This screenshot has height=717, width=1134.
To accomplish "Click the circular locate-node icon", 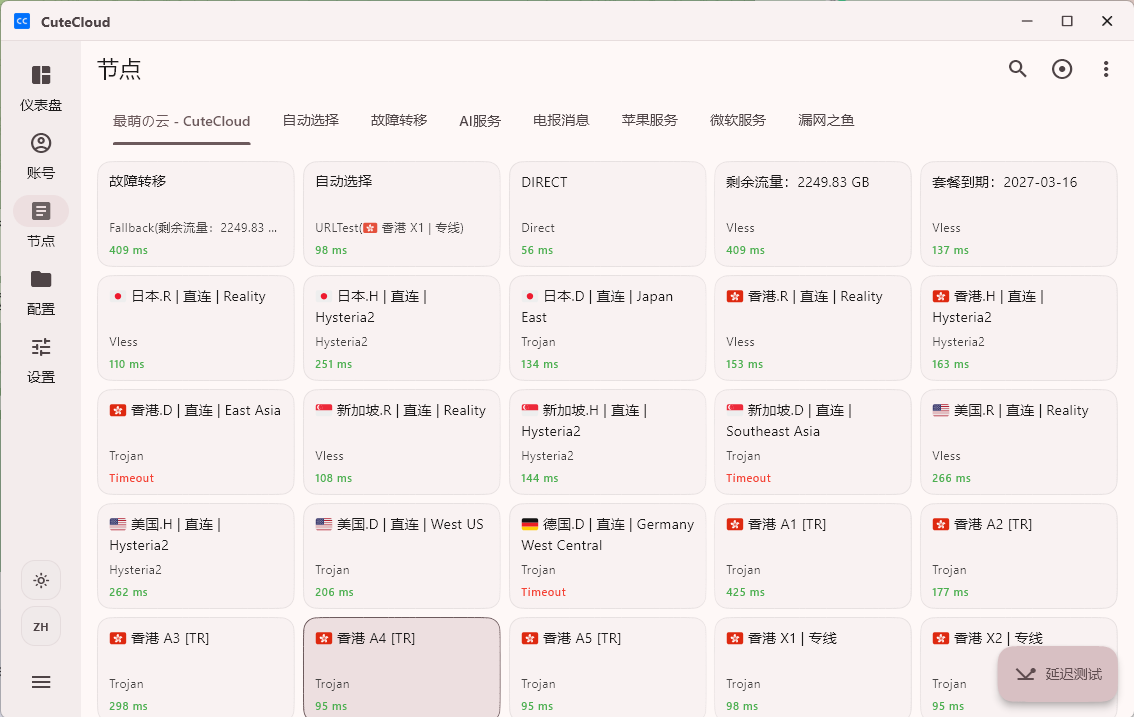I will pyautogui.click(x=1061, y=69).
